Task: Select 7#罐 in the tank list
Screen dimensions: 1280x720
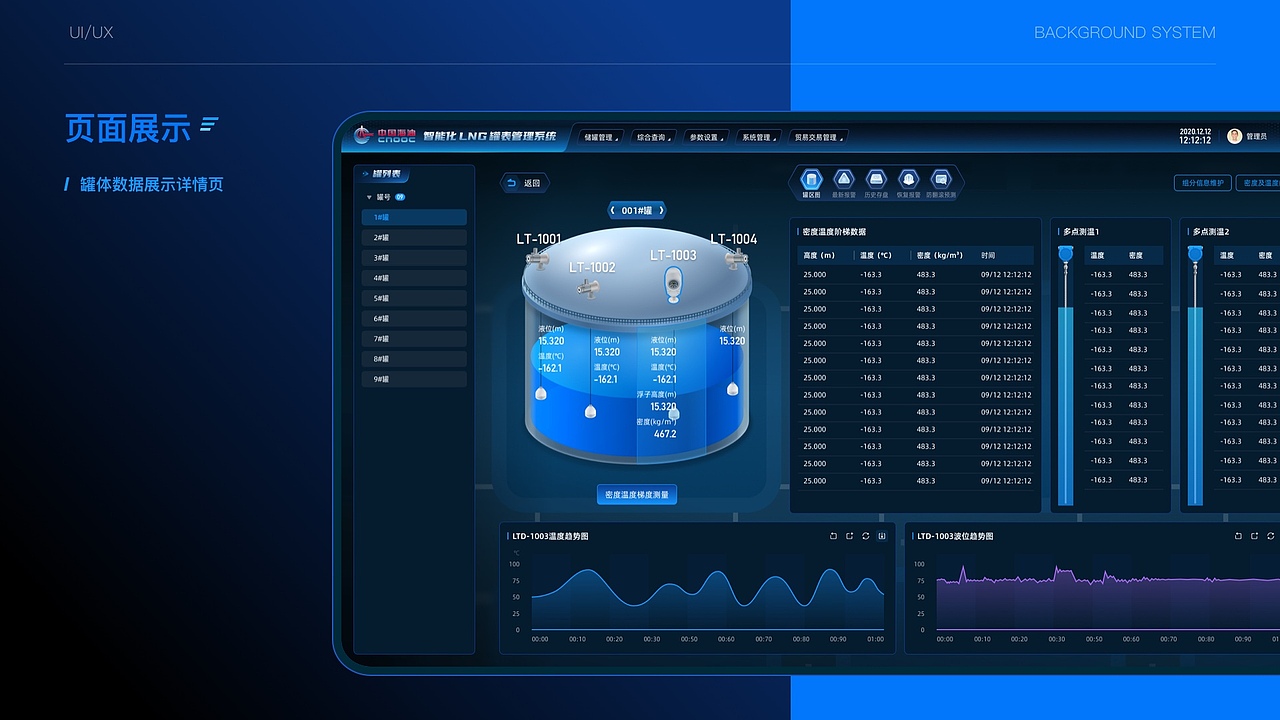Action: click(414, 339)
